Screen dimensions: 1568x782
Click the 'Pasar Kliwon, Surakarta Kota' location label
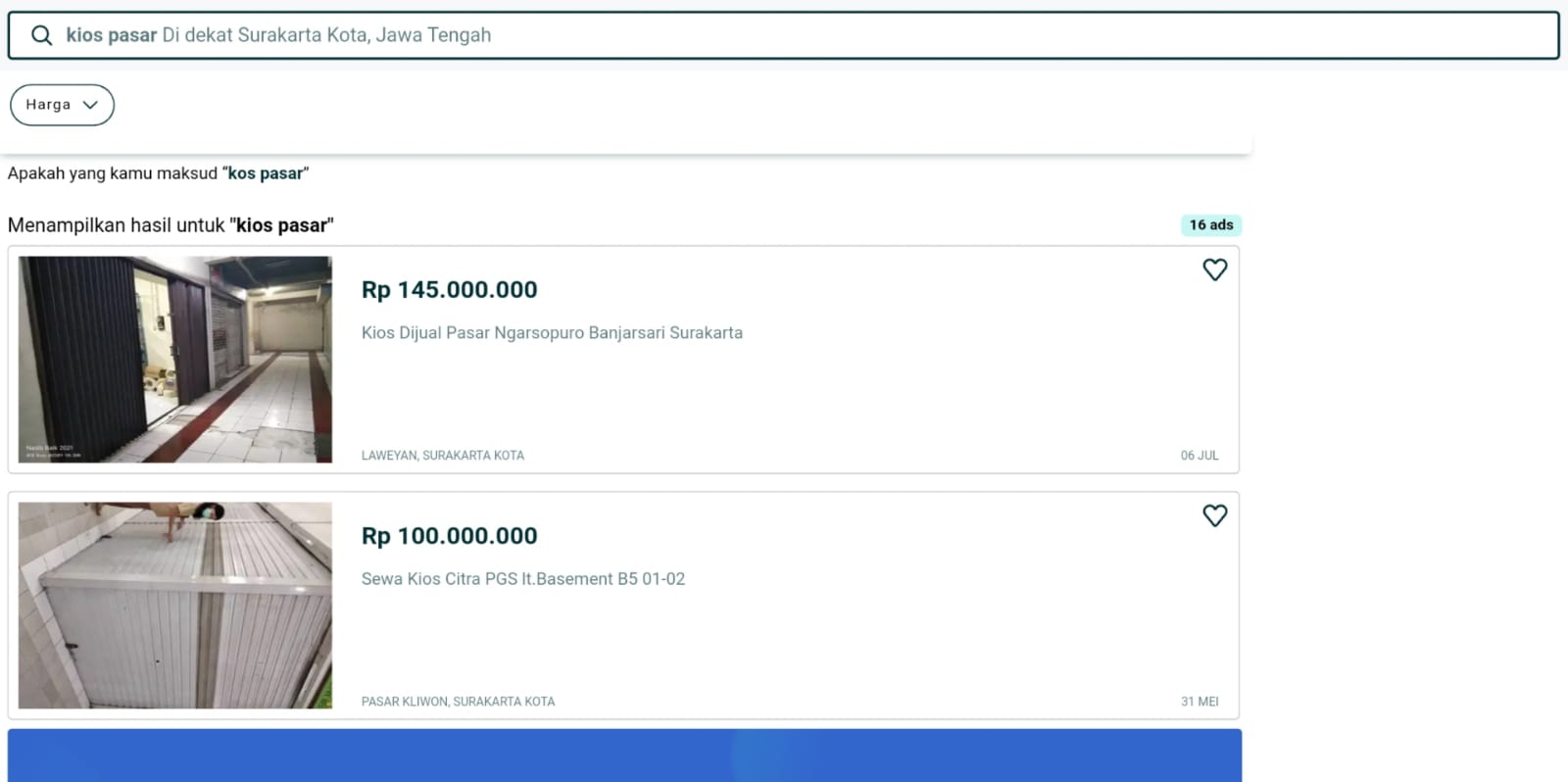(x=458, y=702)
